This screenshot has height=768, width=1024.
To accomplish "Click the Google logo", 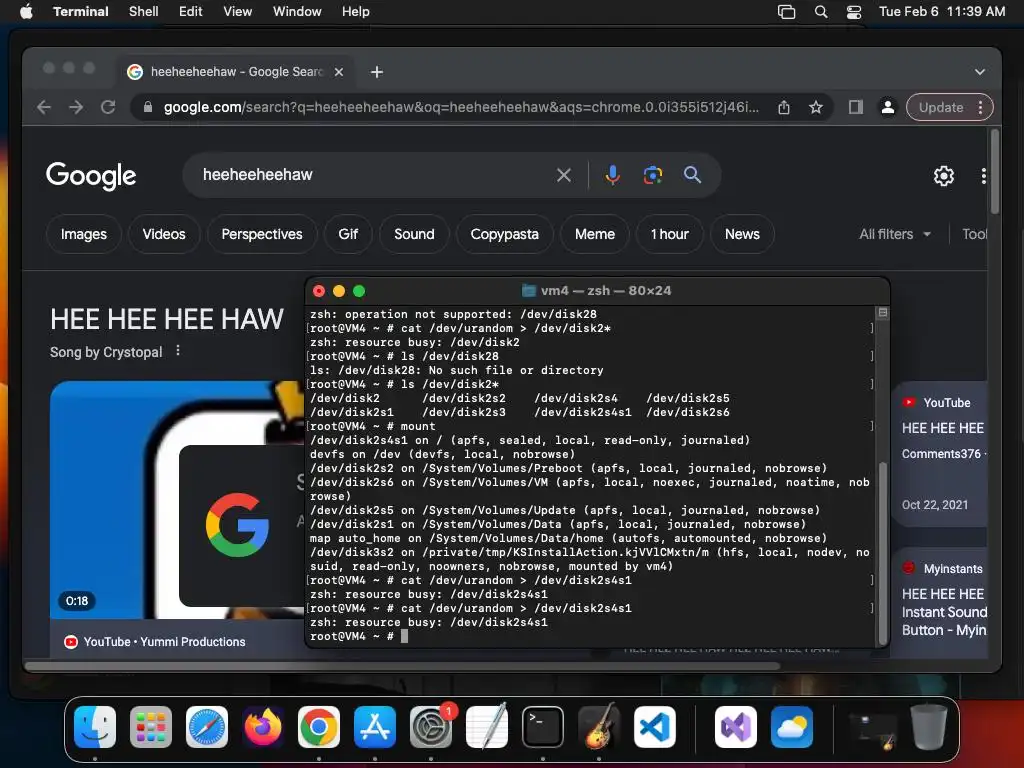I will coord(91,175).
